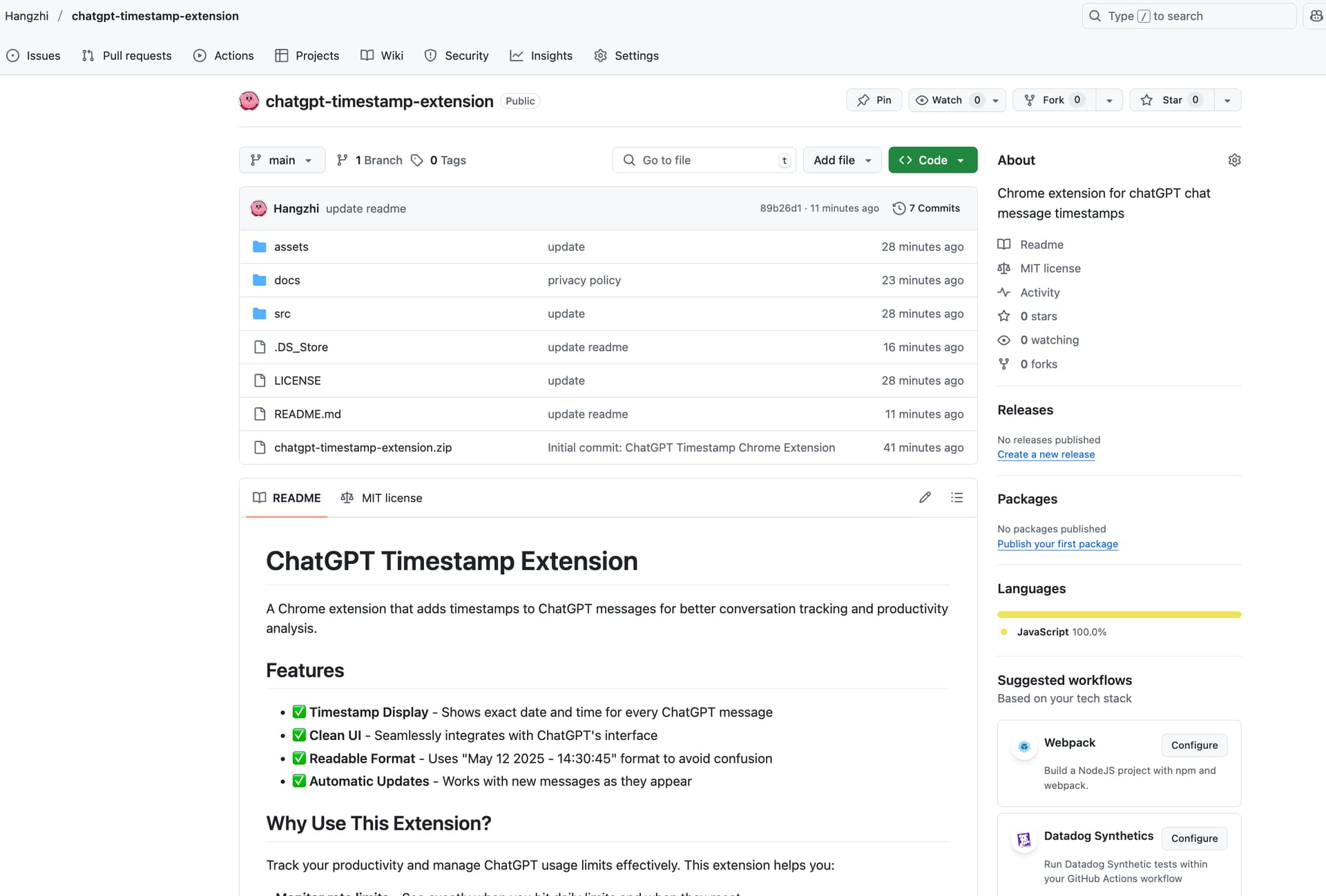
Task: Open the Add file dropdown
Action: pos(842,160)
